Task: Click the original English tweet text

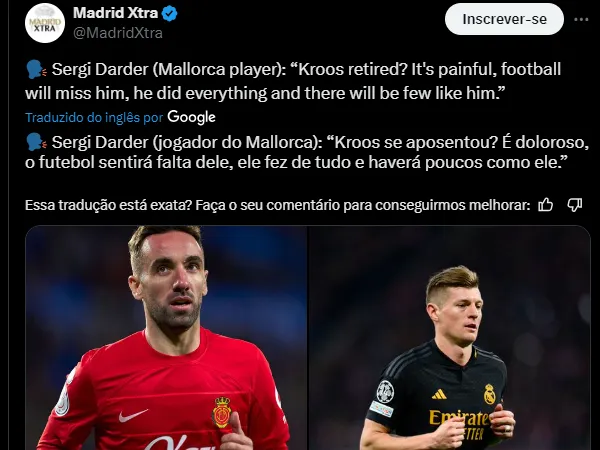Action: [x=293, y=81]
